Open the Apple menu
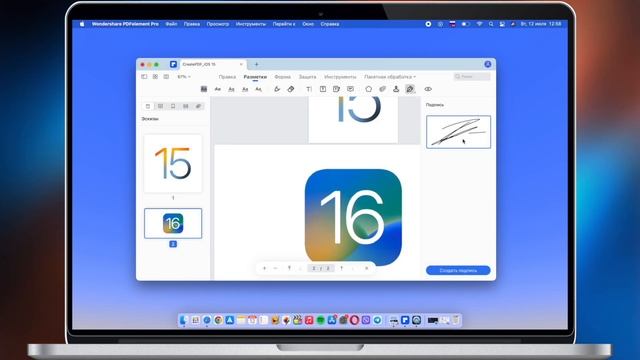This screenshot has width=640, height=360. pyautogui.click(x=82, y=24)
